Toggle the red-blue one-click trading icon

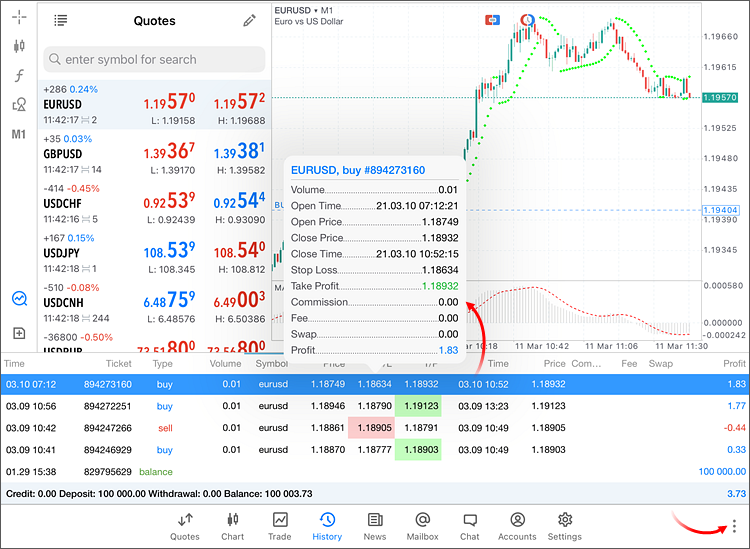(492, 20)
